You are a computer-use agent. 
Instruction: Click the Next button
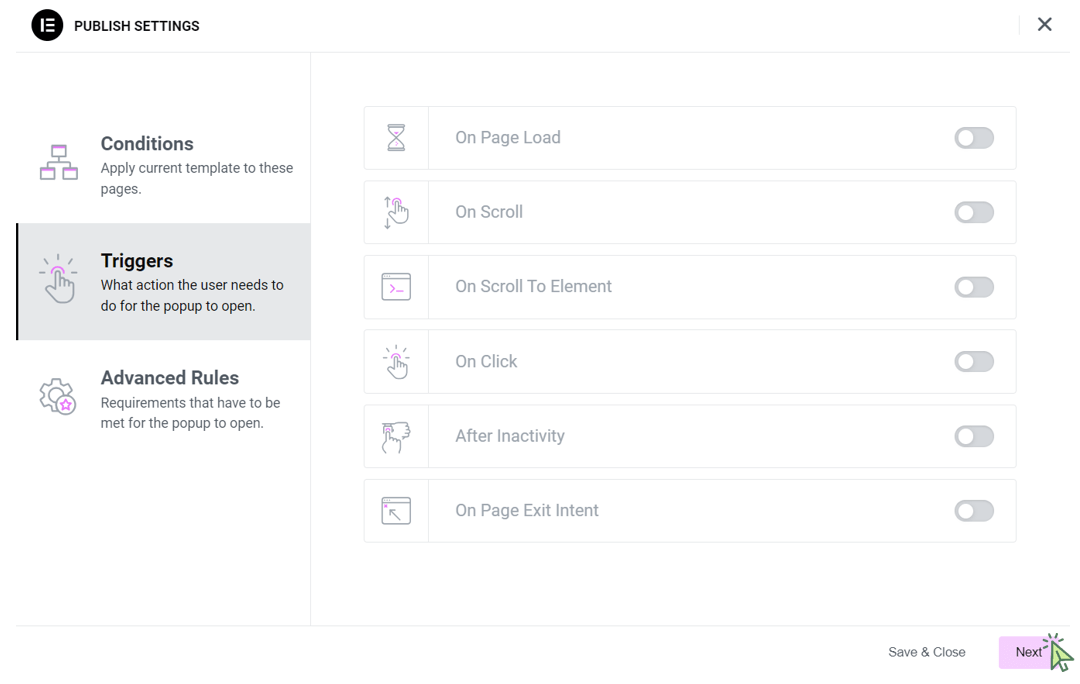click(1028, 652)
